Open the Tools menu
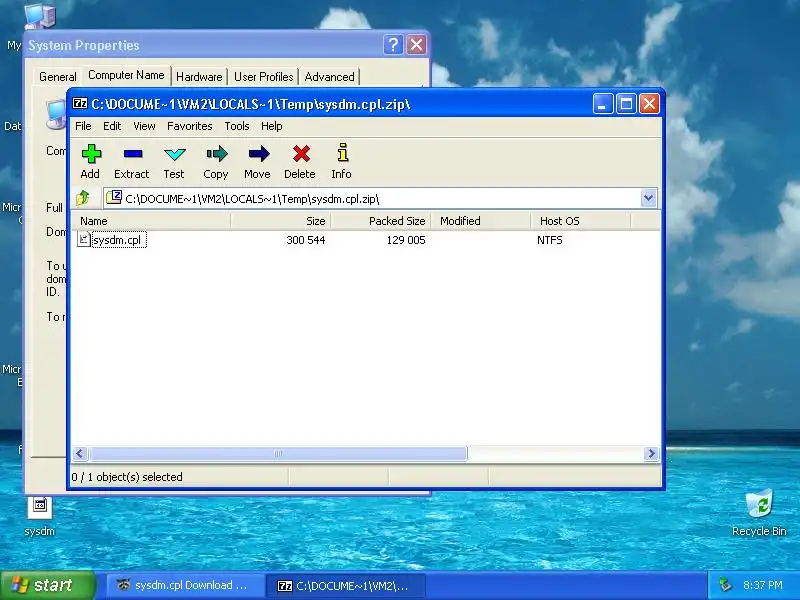The height and width of the screenshot is (600, 800). coord(237,126)
